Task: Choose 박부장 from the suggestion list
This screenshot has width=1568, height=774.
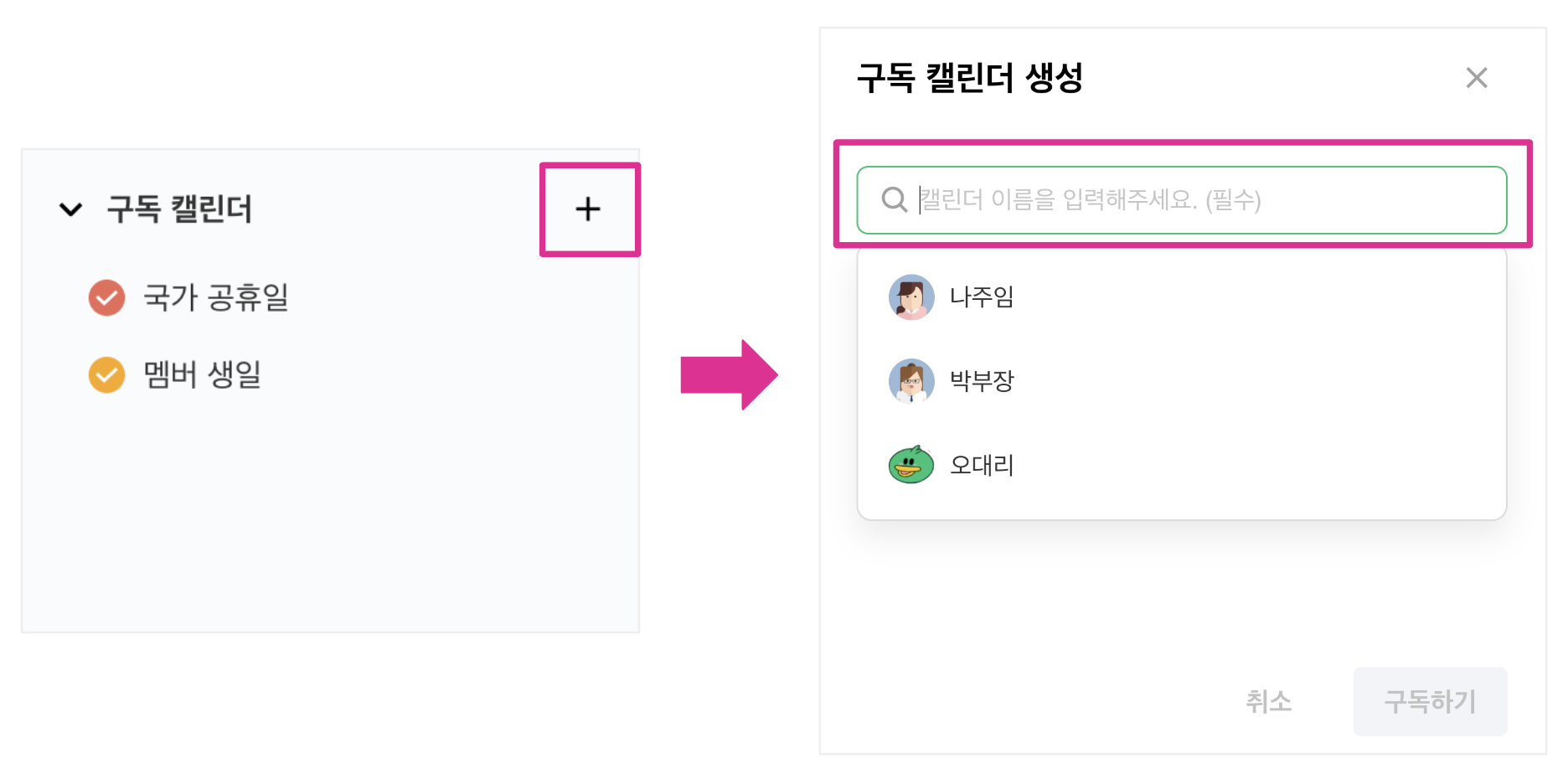Action: (x=982, y=381)
